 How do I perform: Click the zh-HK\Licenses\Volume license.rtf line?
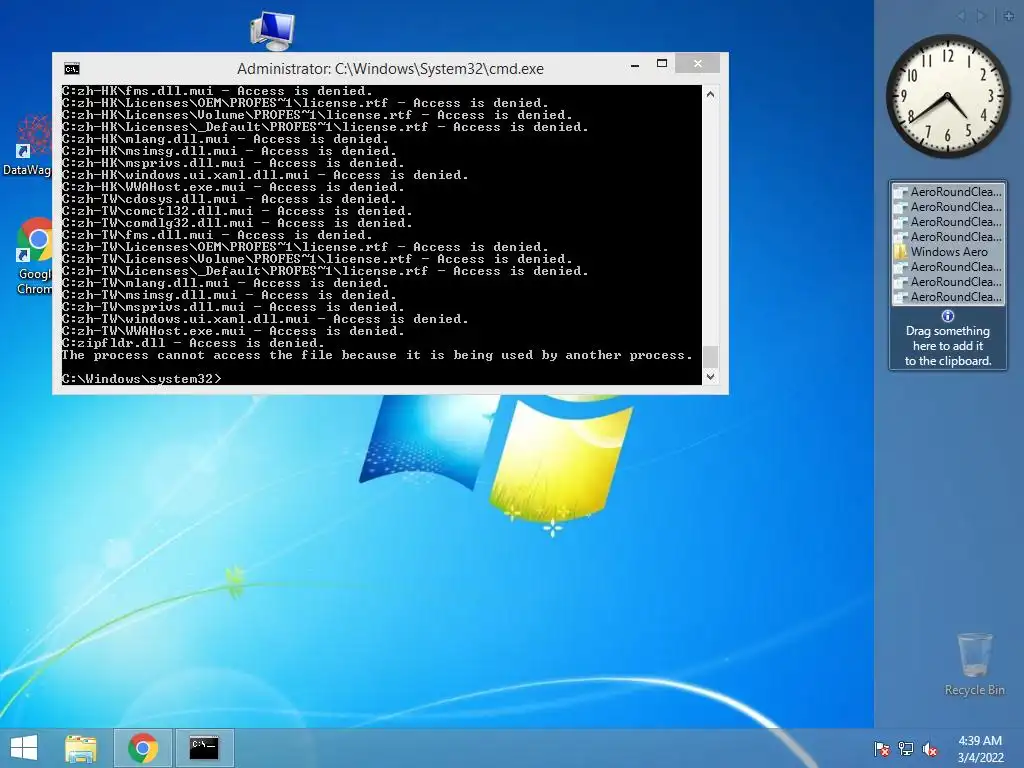coord(317,115)
